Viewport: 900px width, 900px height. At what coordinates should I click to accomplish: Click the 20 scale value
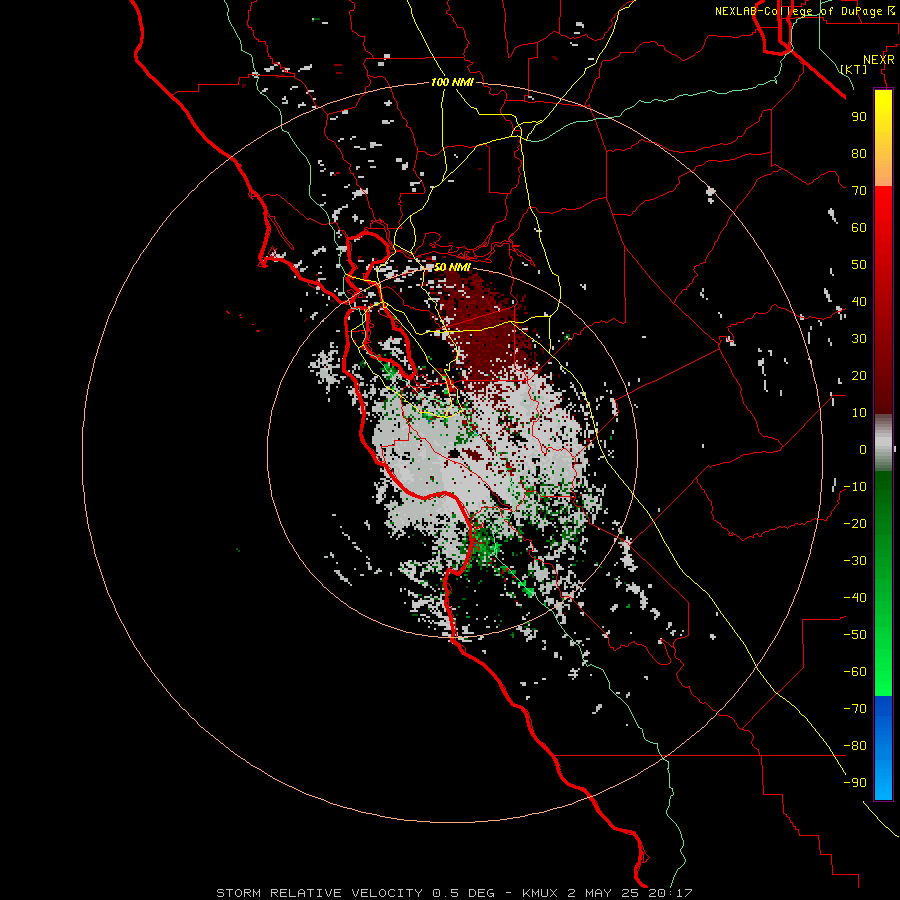[859, 375]
